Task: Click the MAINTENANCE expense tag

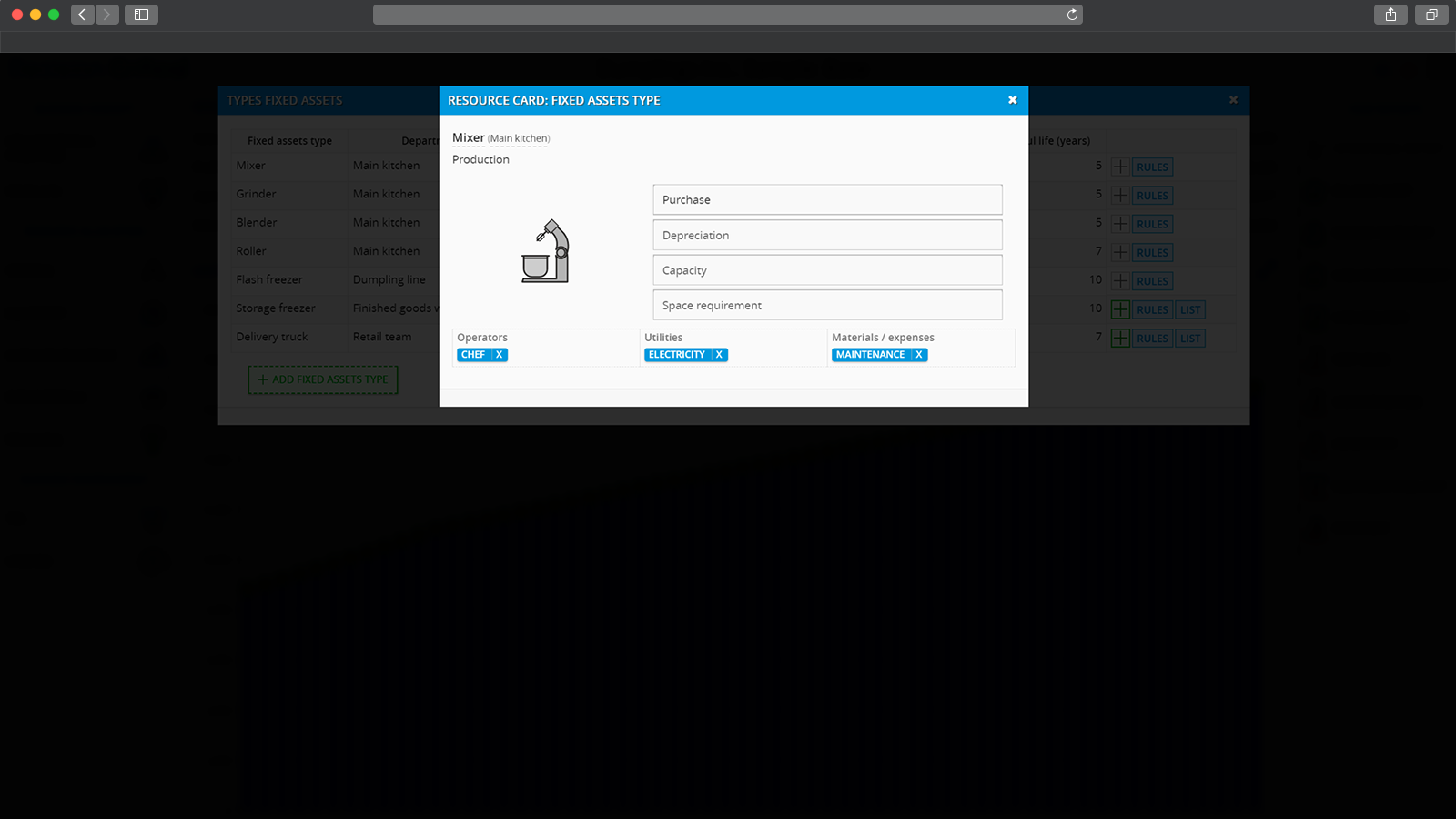Action: point(871,355)
